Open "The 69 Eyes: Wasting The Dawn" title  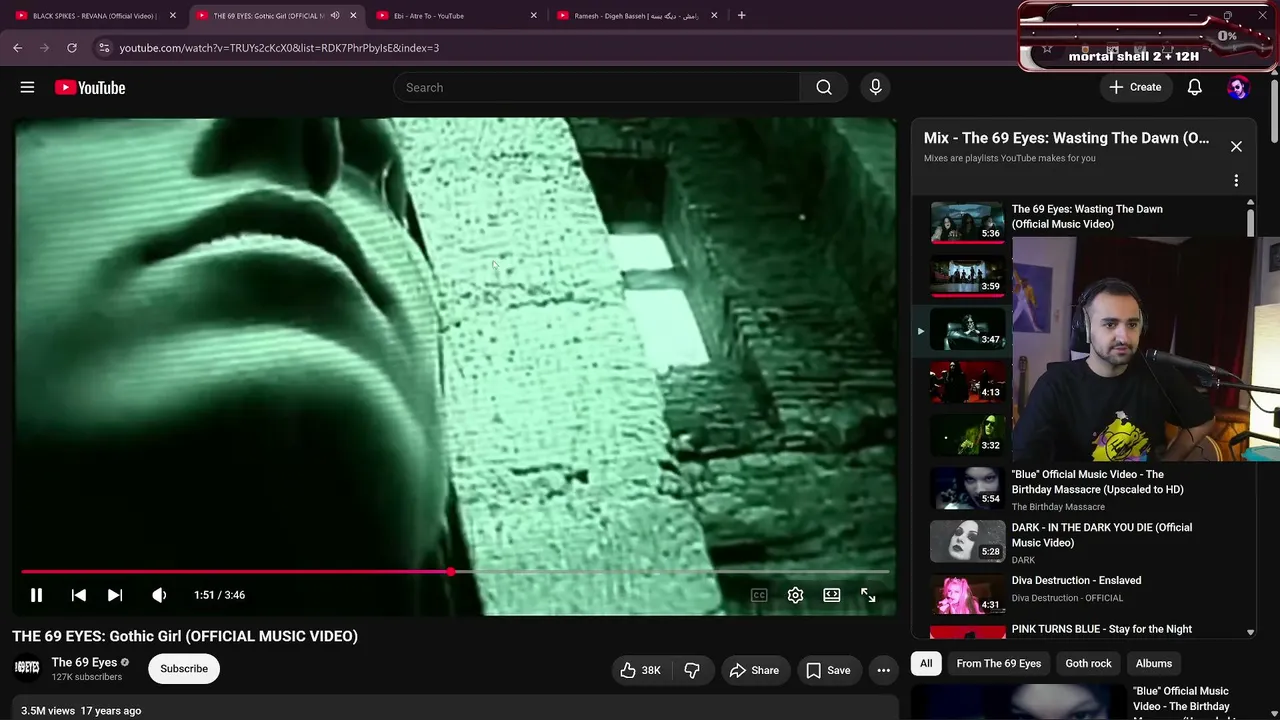coord(1087,216)
